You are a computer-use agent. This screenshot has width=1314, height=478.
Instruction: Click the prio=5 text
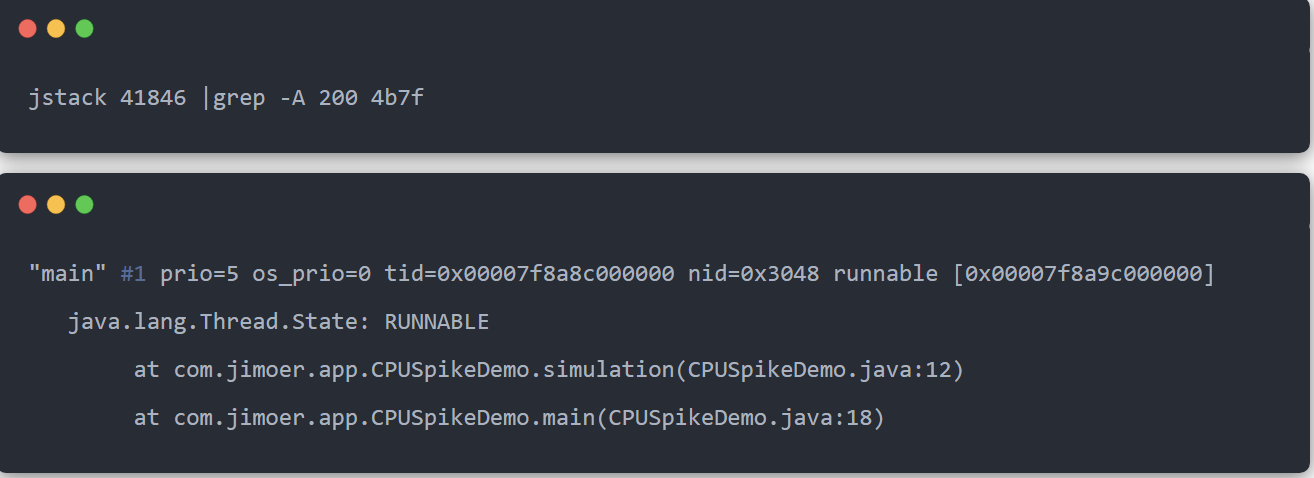point(199,274)
